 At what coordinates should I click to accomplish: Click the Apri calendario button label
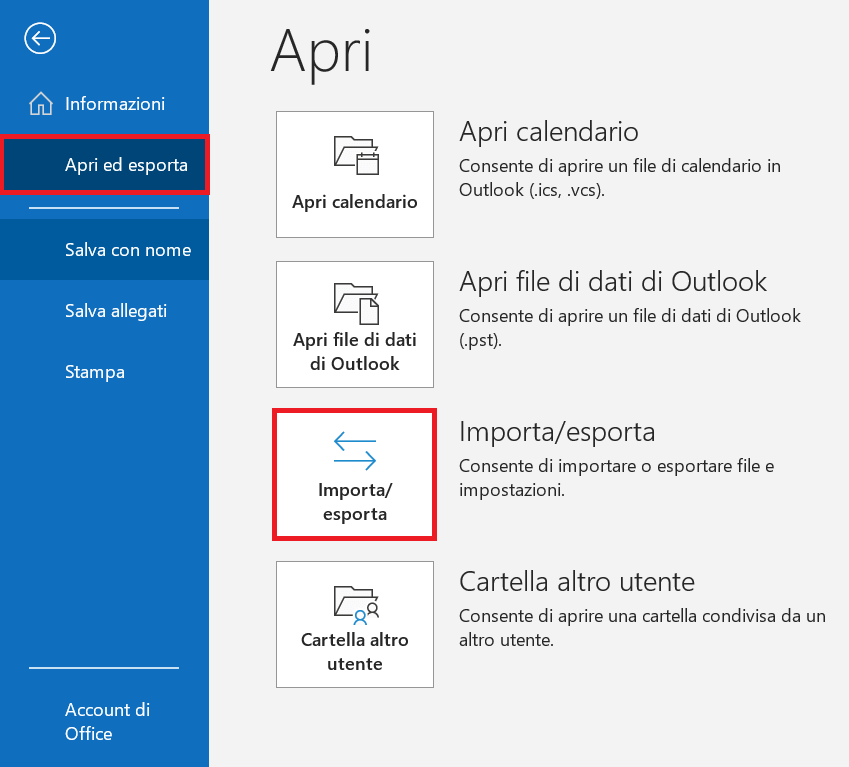click(355, 202)
